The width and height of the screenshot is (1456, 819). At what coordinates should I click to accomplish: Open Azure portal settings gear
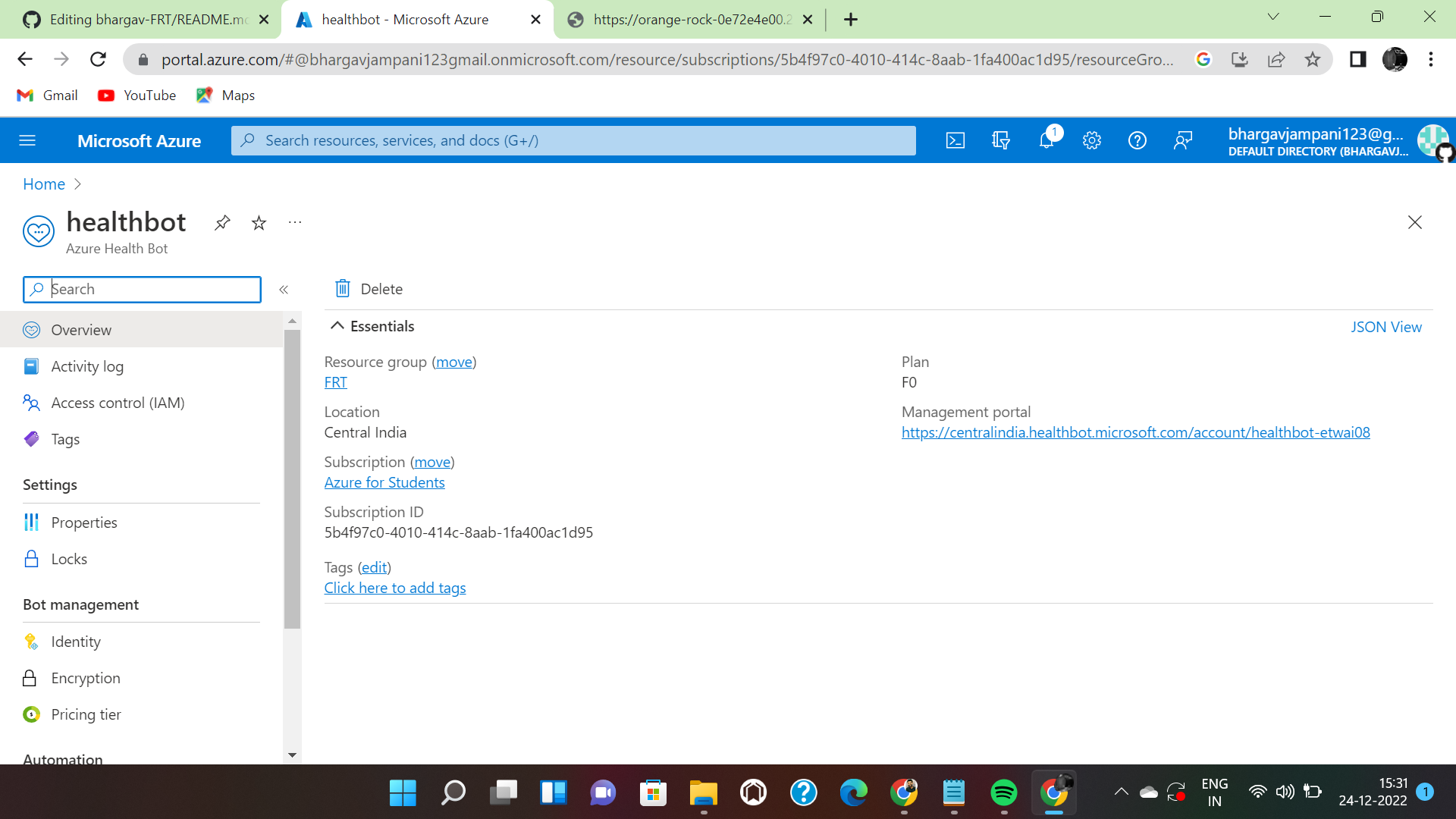(x=1091, y=140)
